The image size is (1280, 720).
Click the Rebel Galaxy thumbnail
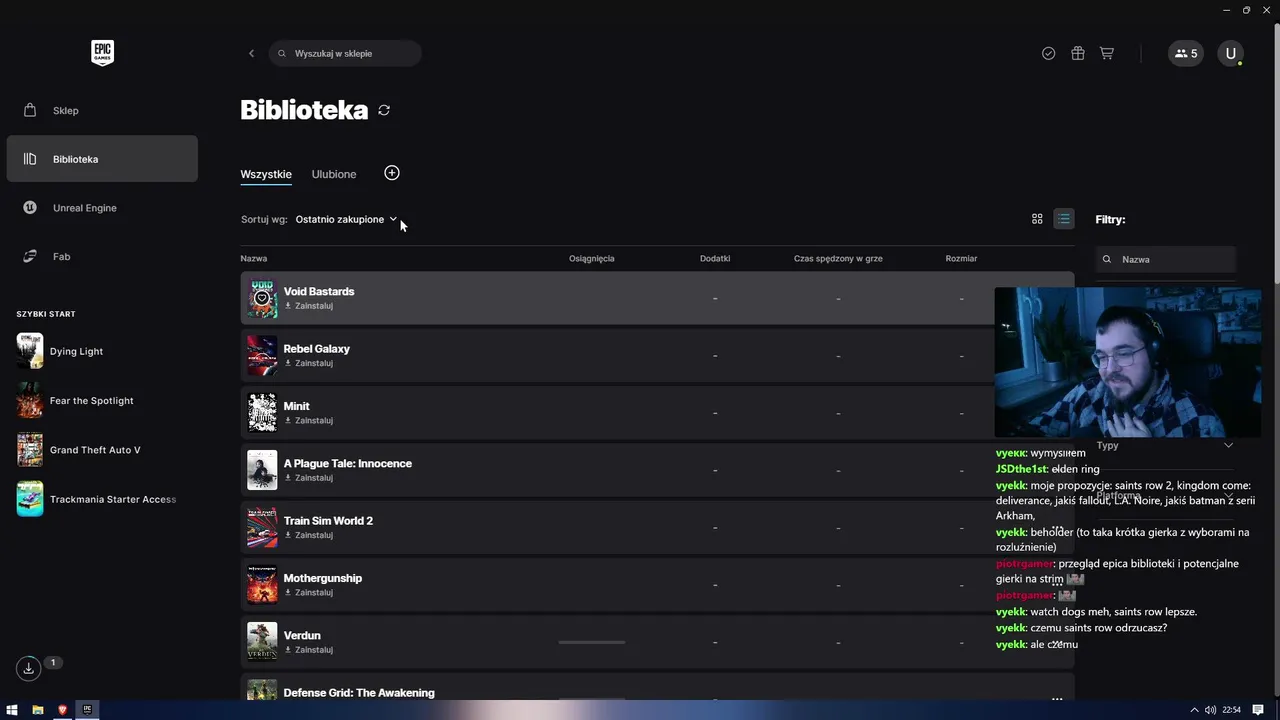pos(262,355)
